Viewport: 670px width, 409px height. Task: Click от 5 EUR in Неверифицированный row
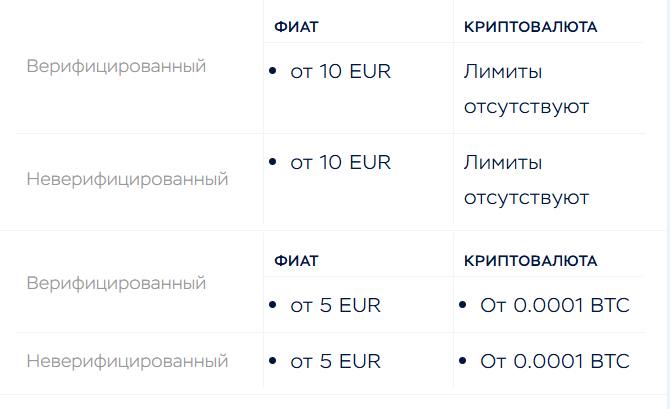335,362
